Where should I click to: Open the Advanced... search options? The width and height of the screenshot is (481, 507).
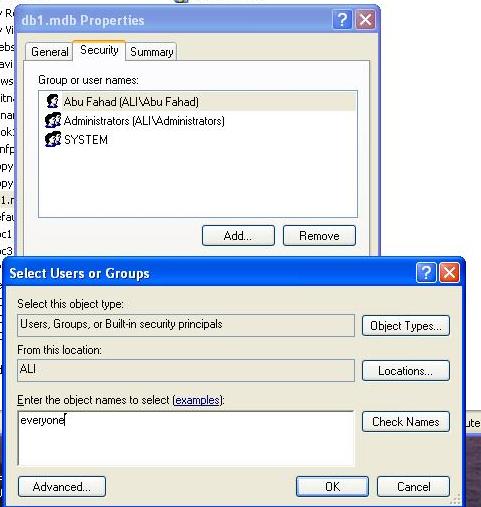(62, 487)
